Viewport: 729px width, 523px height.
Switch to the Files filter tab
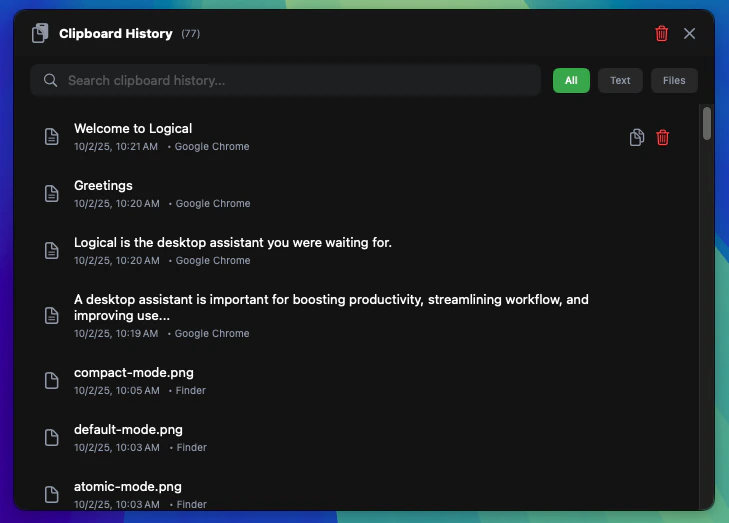(674, 80)
